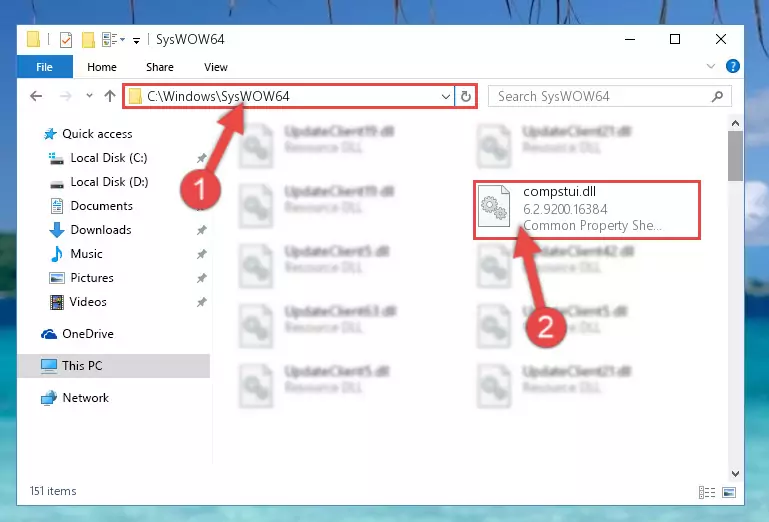
Task: Open the blue Help question mark icon
Action: [733, 66]
